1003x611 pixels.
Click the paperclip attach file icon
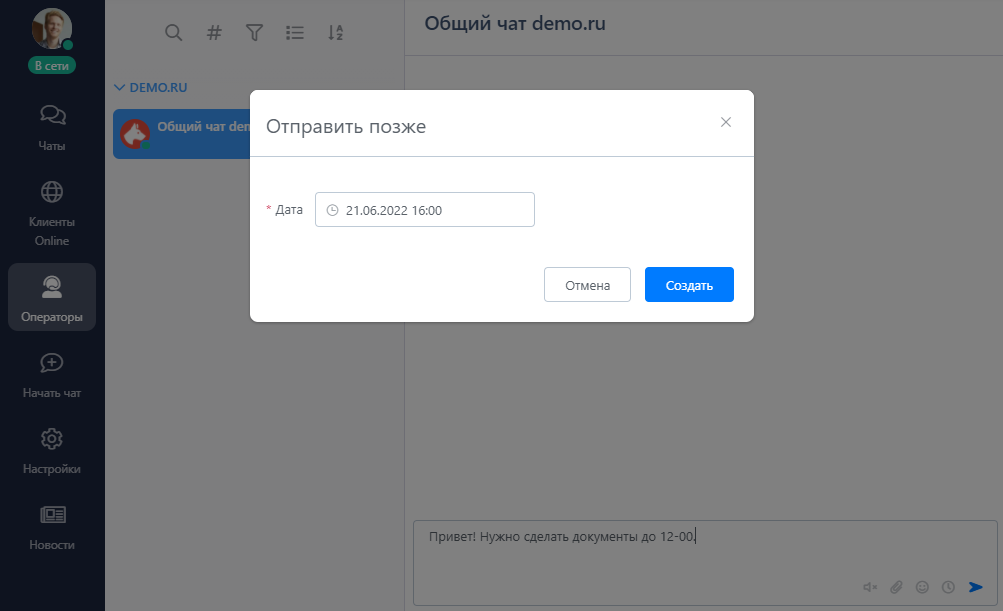pos(897,587)
